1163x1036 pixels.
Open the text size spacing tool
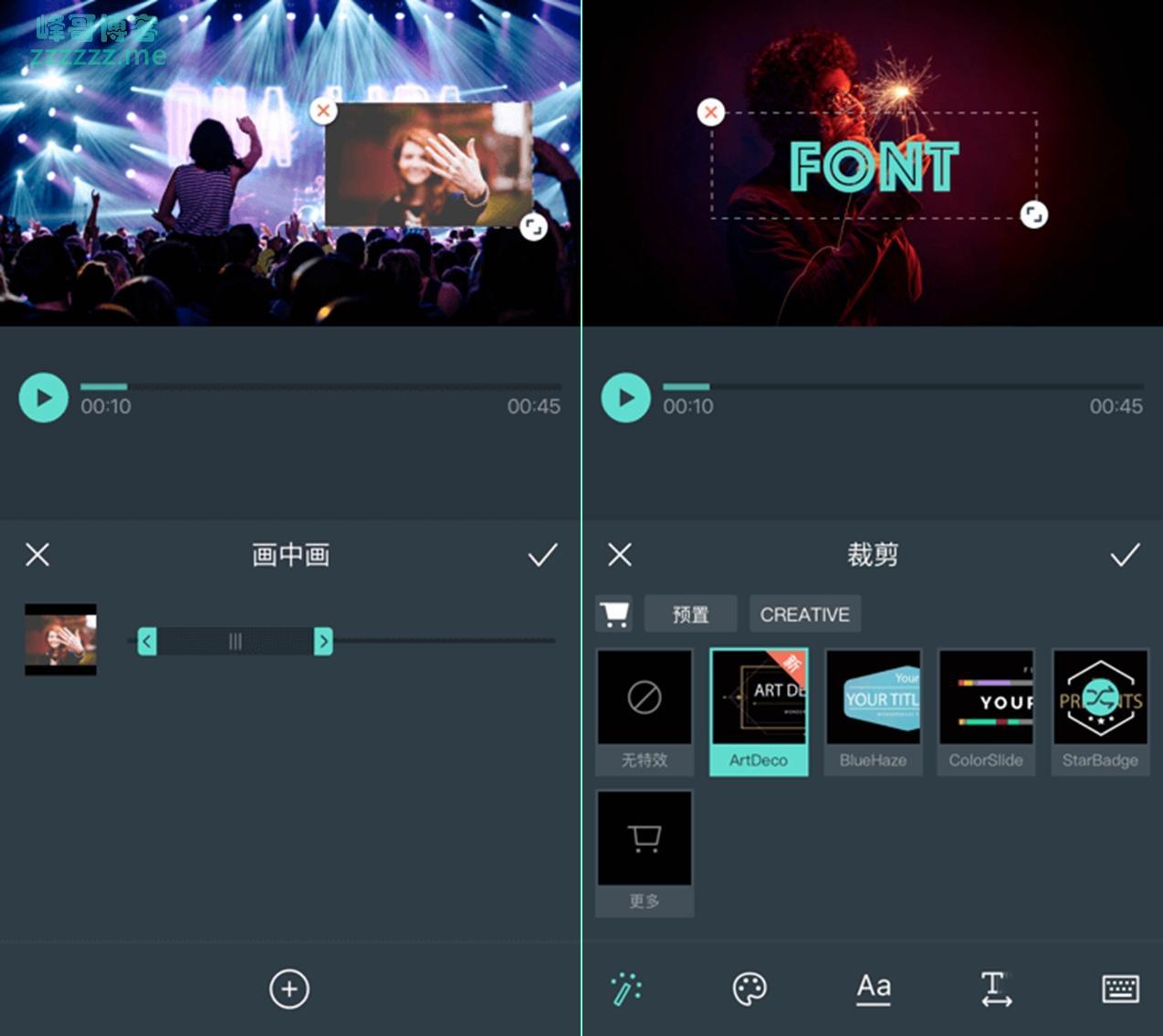(996, 989)
